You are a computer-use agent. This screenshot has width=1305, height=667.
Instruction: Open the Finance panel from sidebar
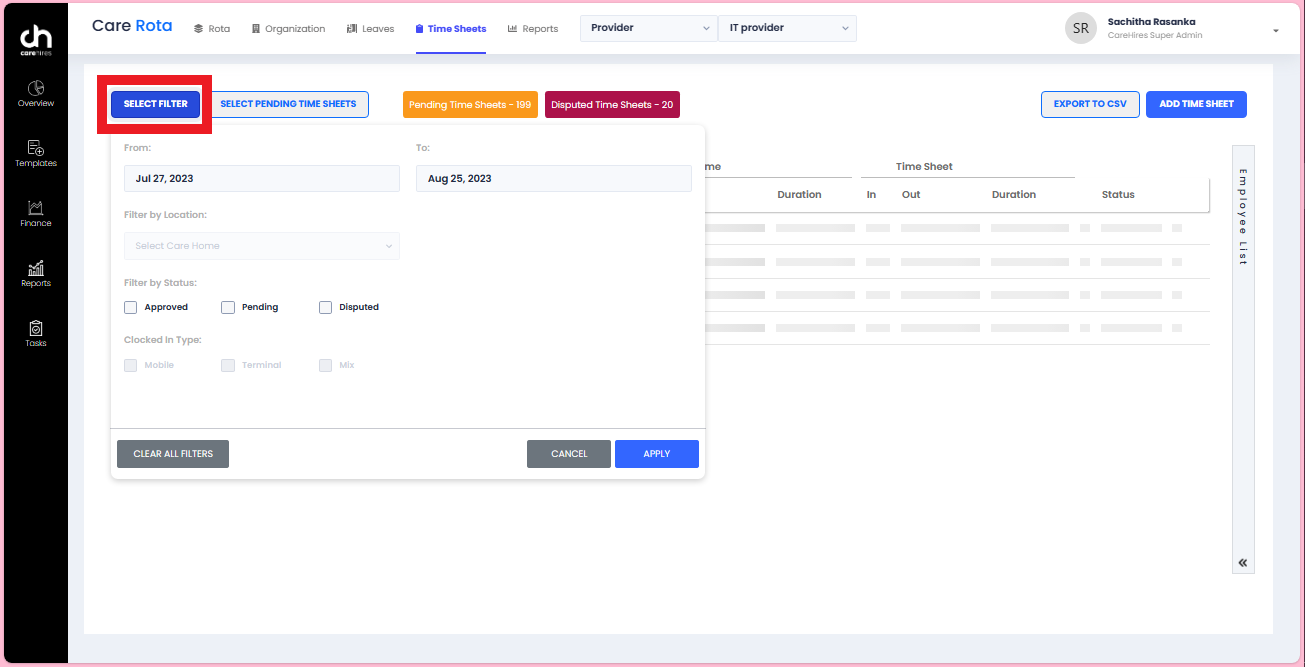[35, 213]
